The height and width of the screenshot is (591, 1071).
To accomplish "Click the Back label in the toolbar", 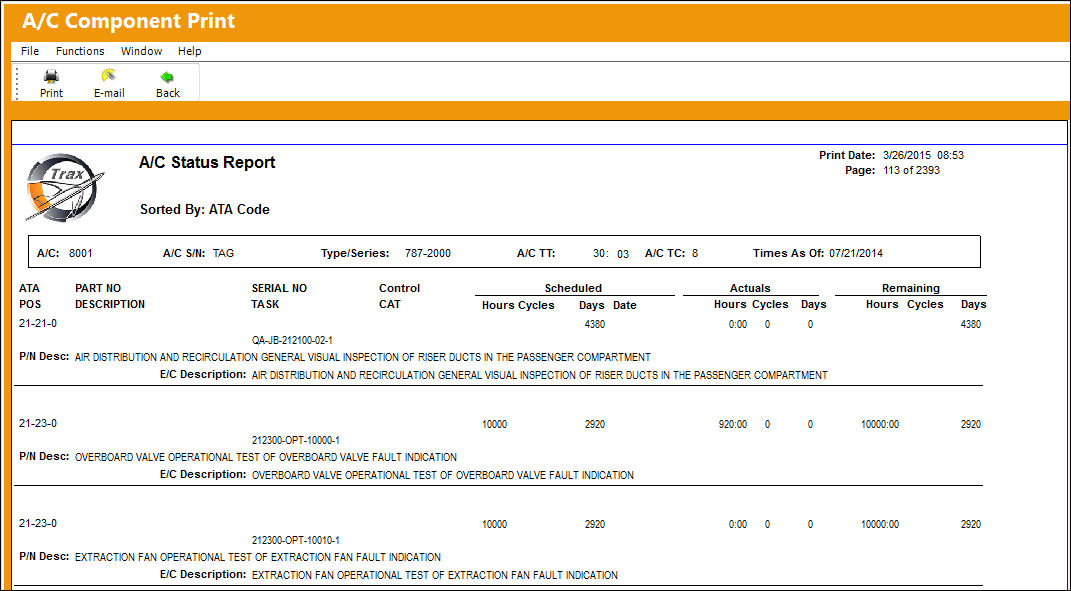I will point(167,93).
